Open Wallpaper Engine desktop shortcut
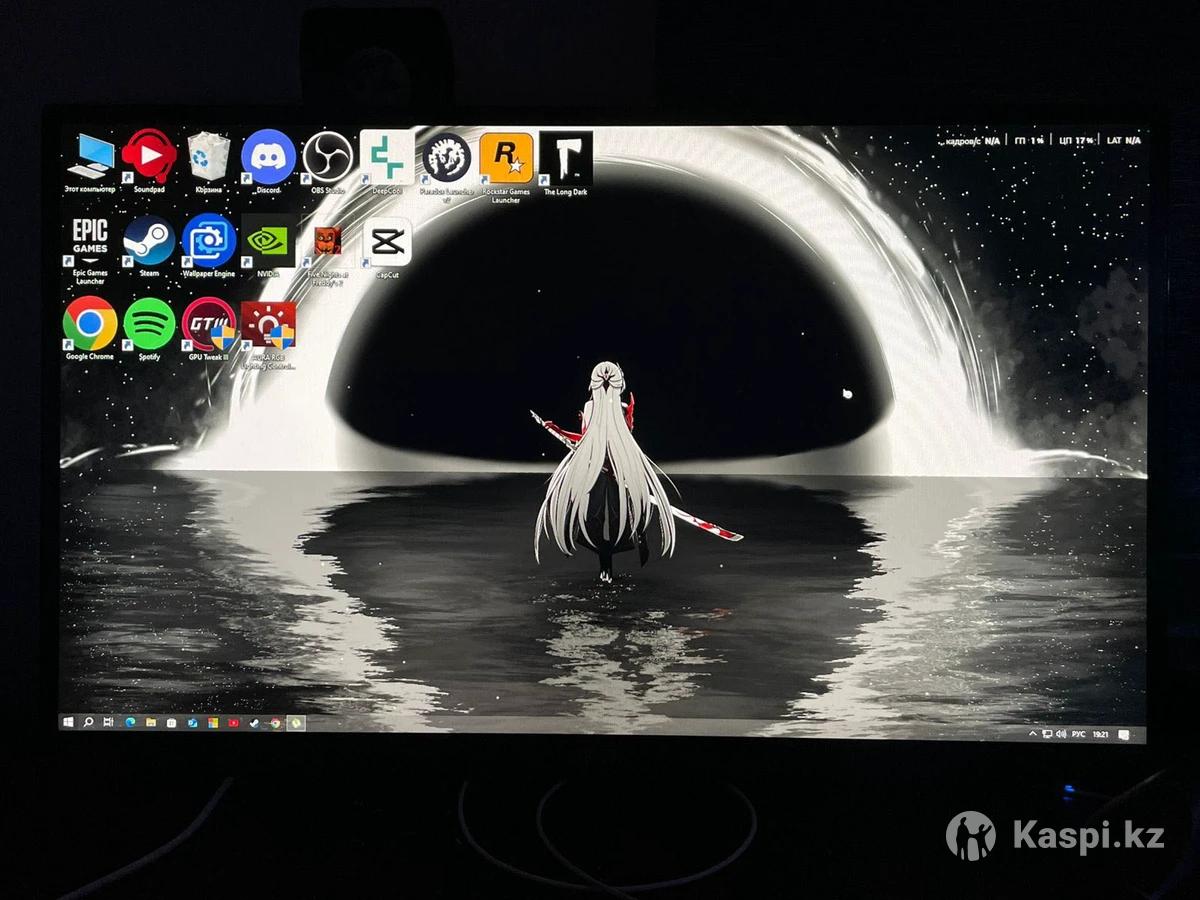The height and width of the screenshot is (900, 1200). 209,242
